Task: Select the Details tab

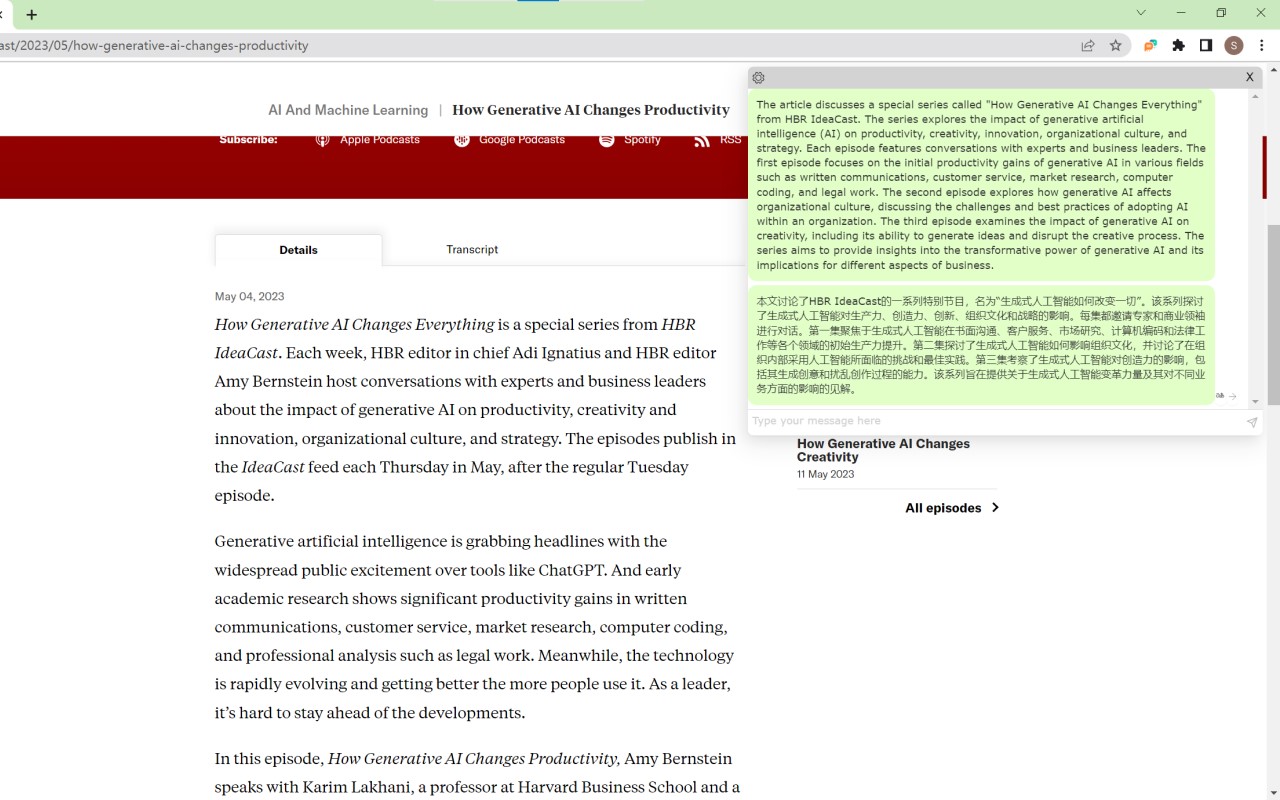Action: (x=298, y=250)
